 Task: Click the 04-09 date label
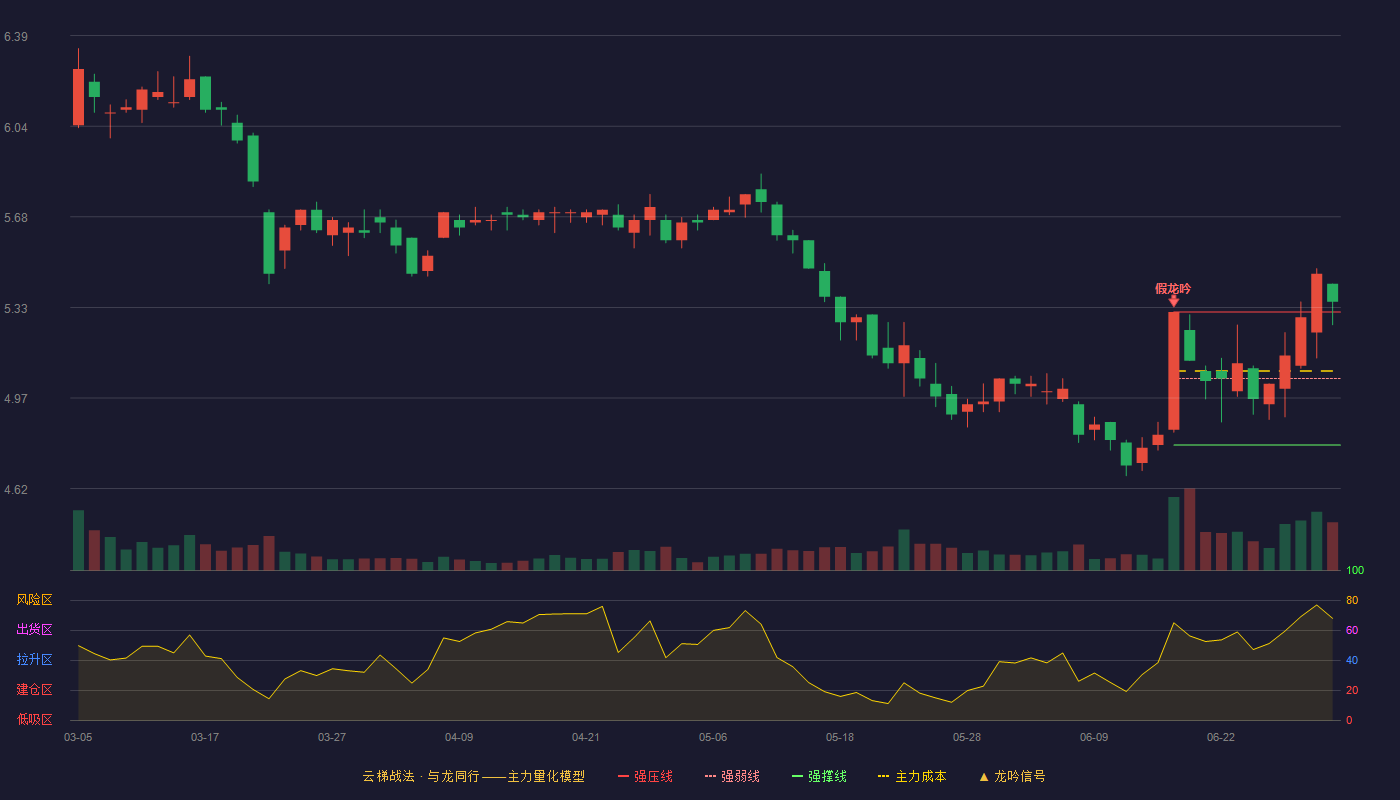tap(459, 737)
